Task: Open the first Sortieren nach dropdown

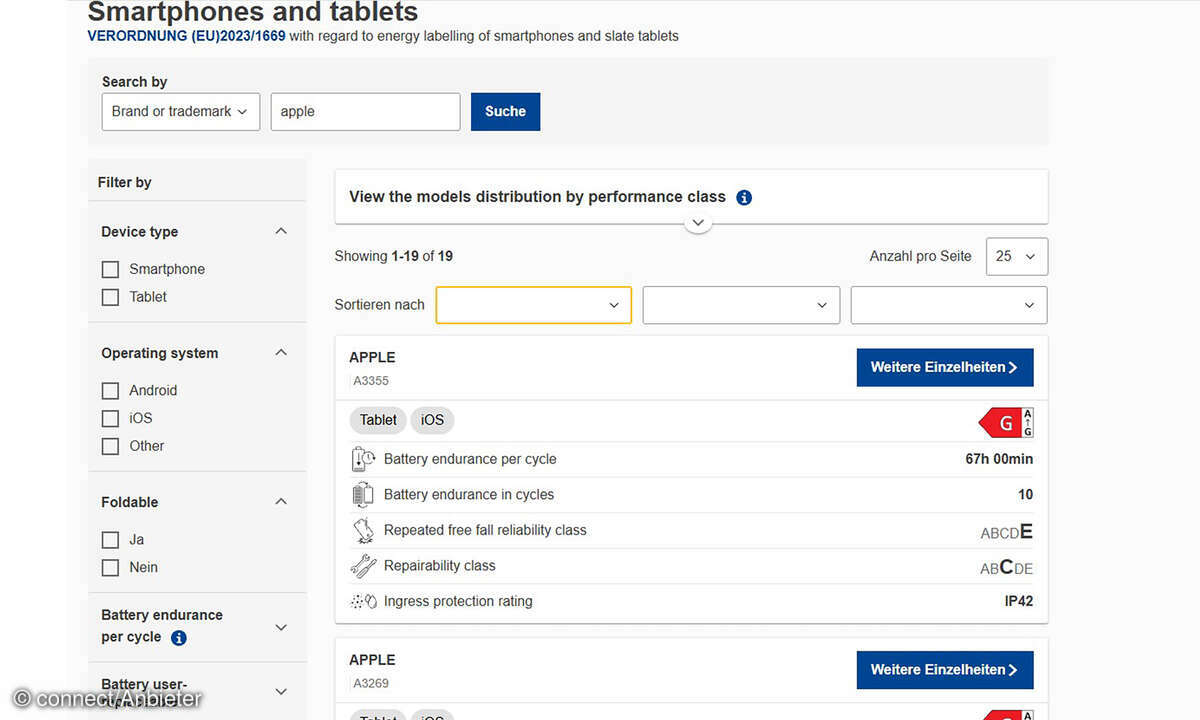Action: click(533, 305)
